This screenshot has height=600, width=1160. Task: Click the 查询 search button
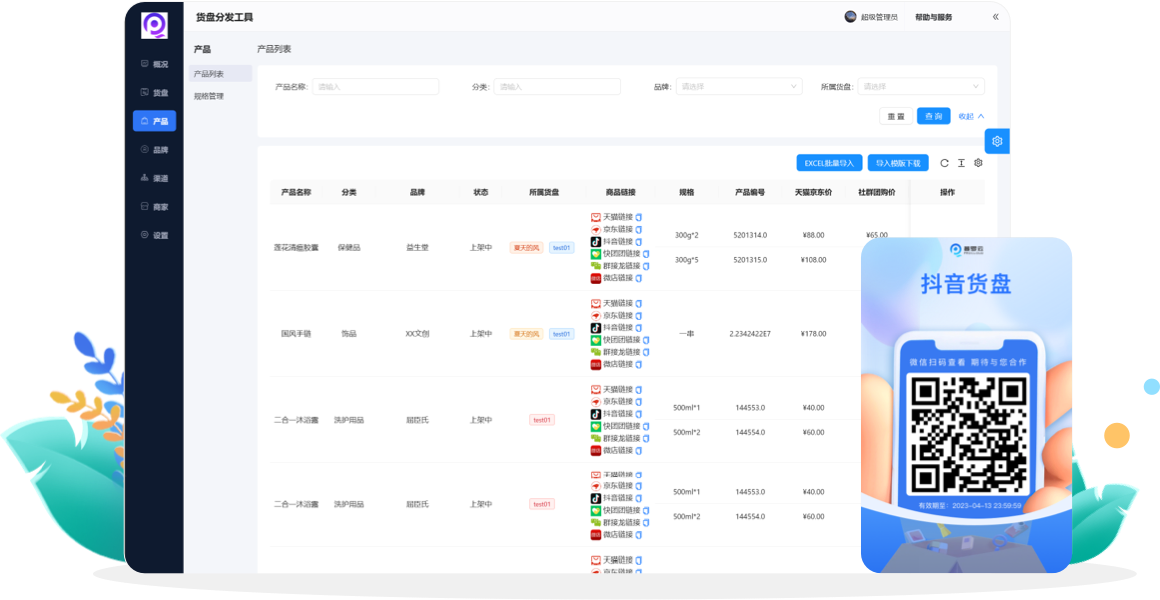click(934, 116)
